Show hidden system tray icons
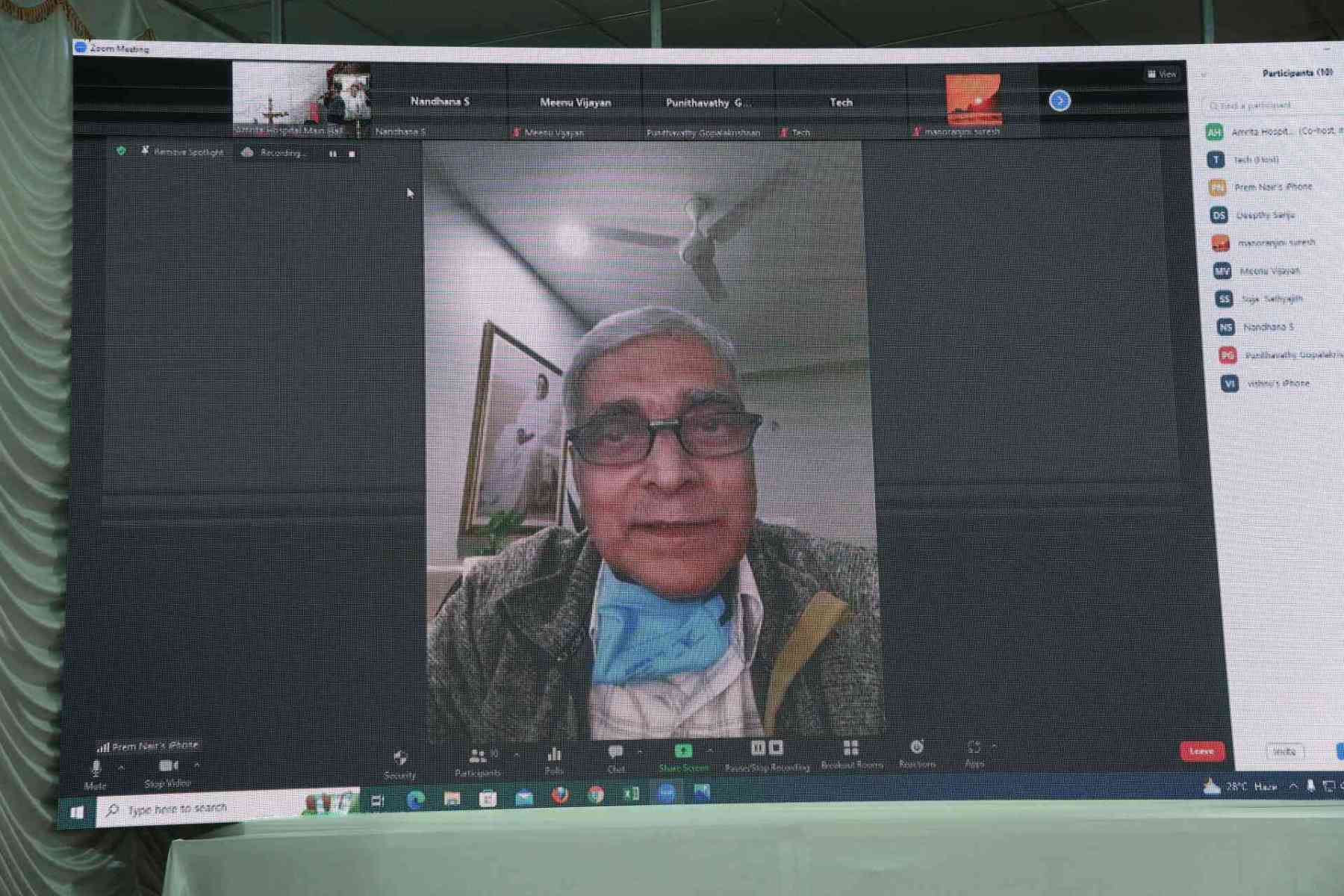The image size is (1344, 896). [1292, 786]
